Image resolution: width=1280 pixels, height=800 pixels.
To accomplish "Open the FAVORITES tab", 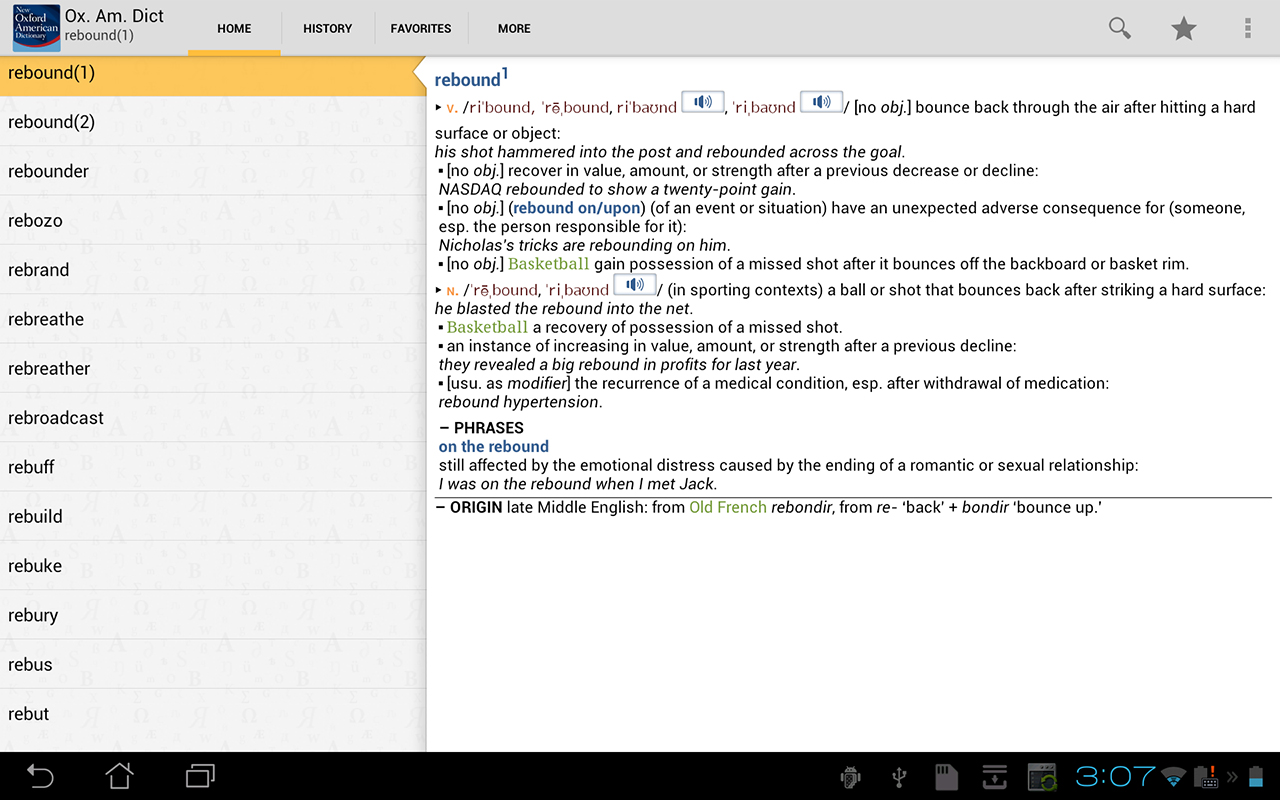I will tap(421, 28).
